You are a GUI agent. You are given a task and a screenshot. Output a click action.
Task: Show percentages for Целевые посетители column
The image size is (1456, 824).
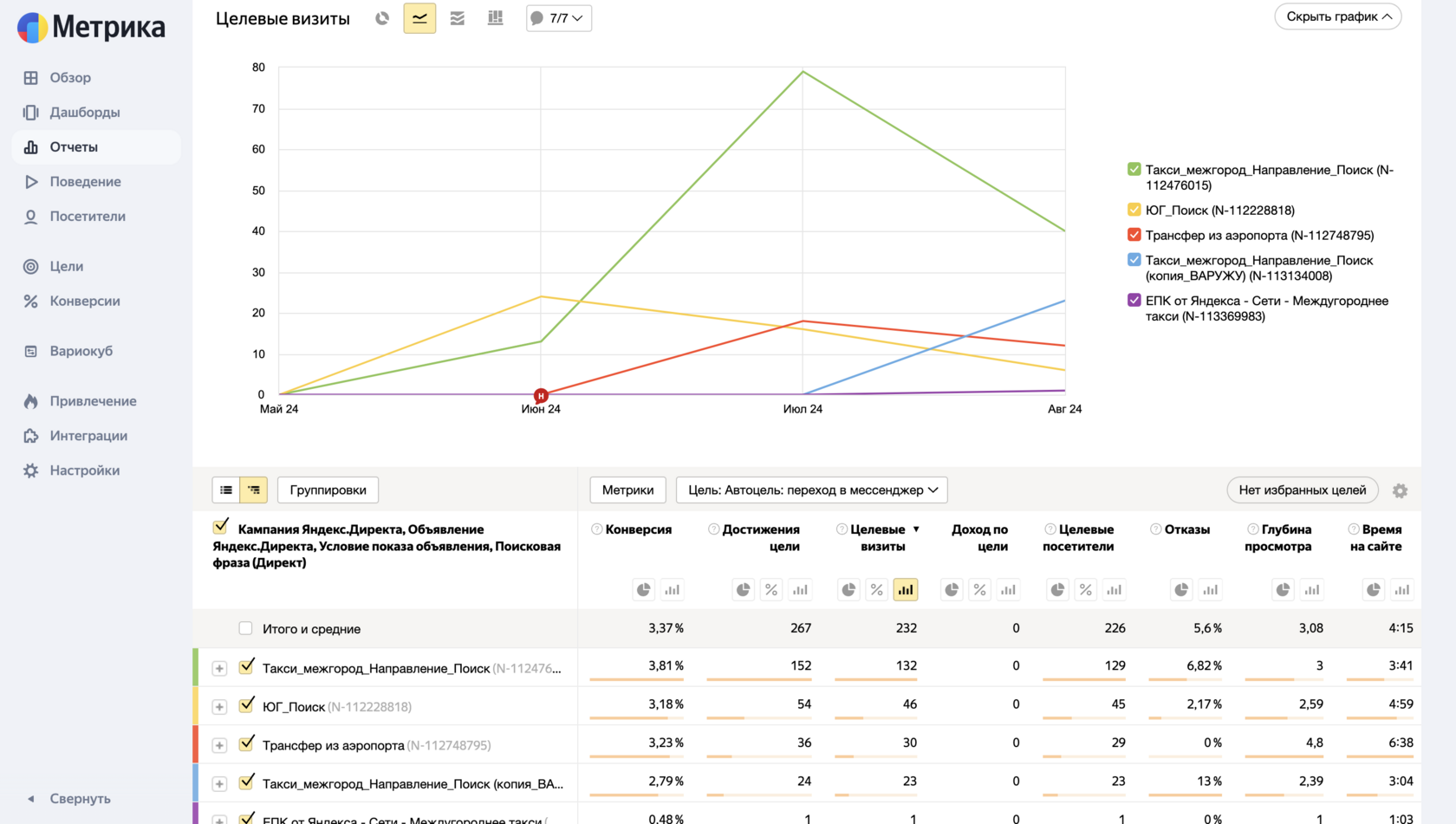click(x=1086, y=590)
